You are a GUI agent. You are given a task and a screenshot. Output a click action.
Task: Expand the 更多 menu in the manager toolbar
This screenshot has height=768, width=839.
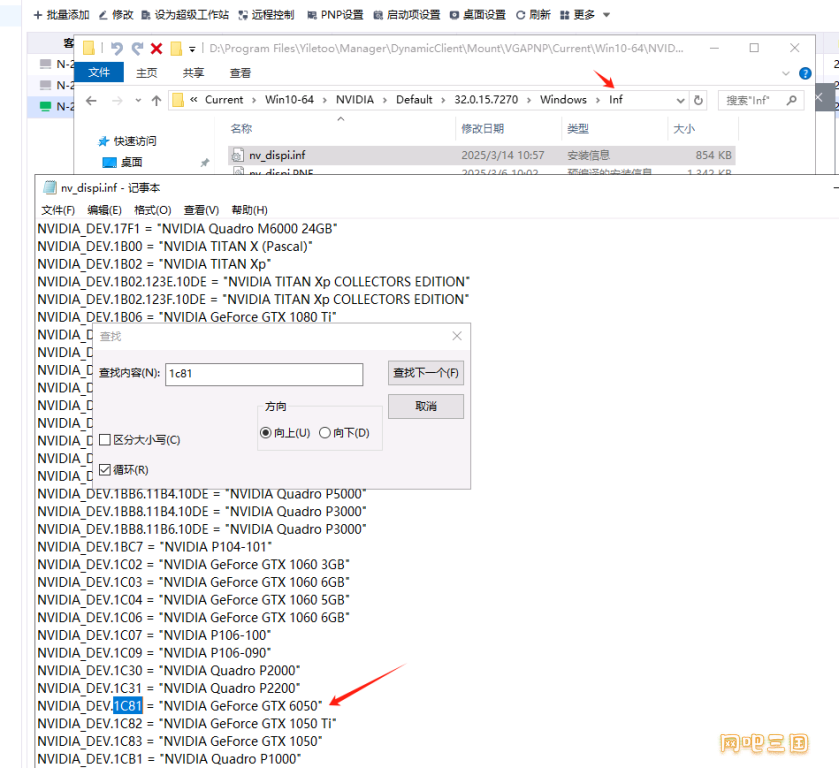[585, 15]
